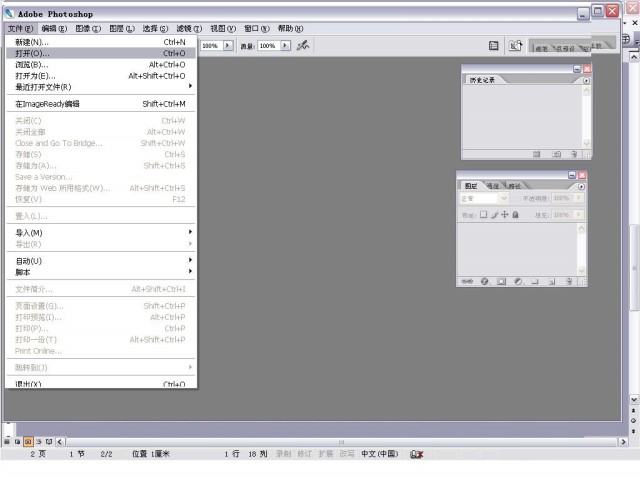
Task: Choose 浏览(B)... from the file menu
Action: pyautogui.click(x=101, y=64)
